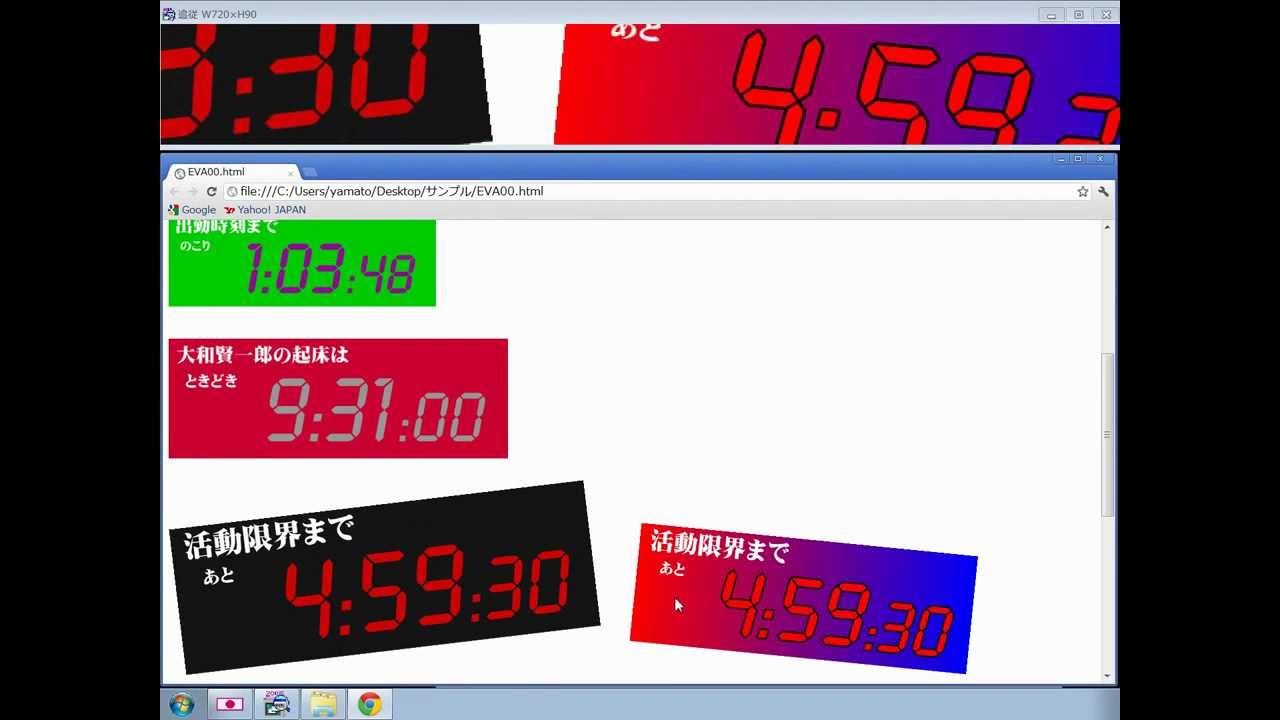Open the Yahoo! JAPAN bookmark
The image size is (1280, 720).
point(265,210)
